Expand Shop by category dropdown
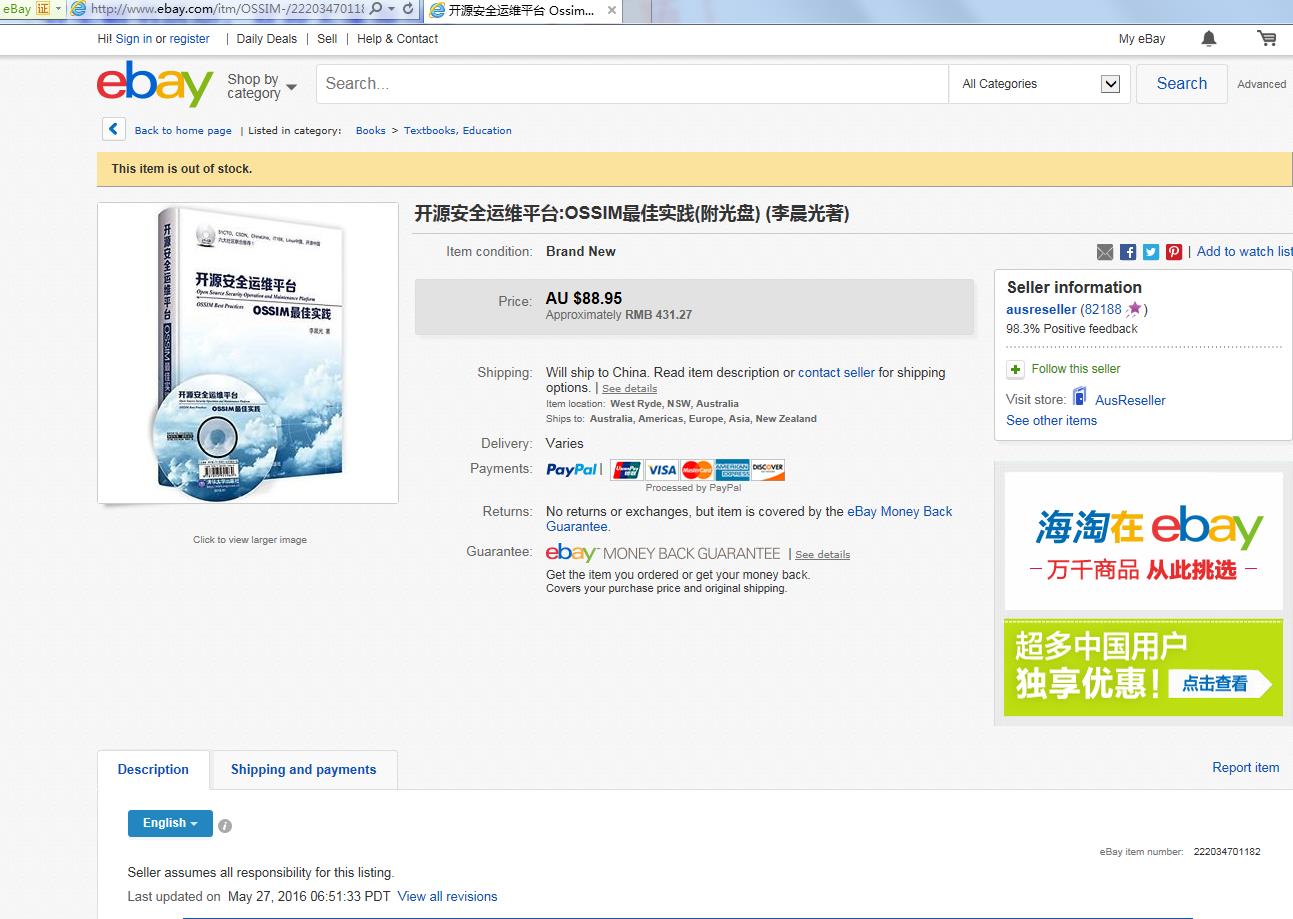1293x919 pixels. click(x=261, y=86)
